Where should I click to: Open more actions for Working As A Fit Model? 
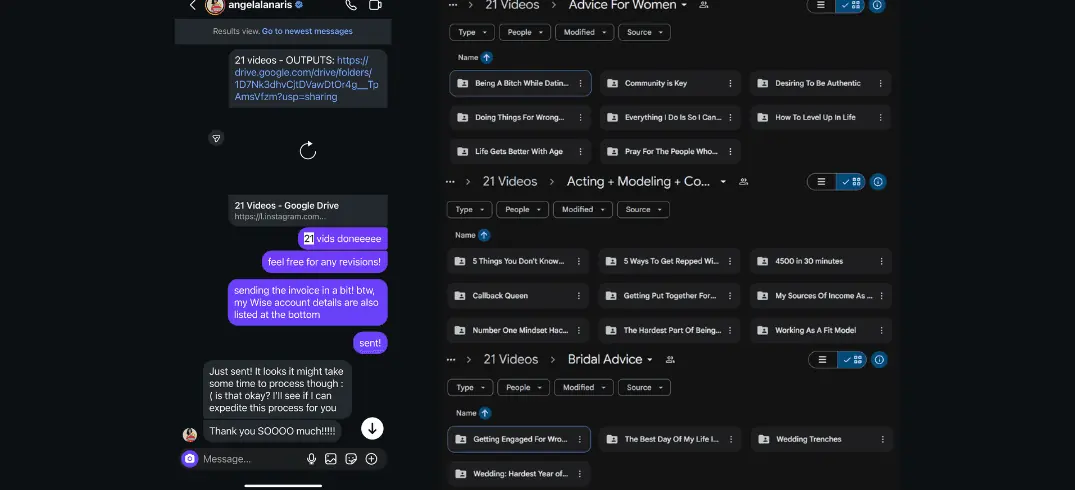tap(881, 330)
